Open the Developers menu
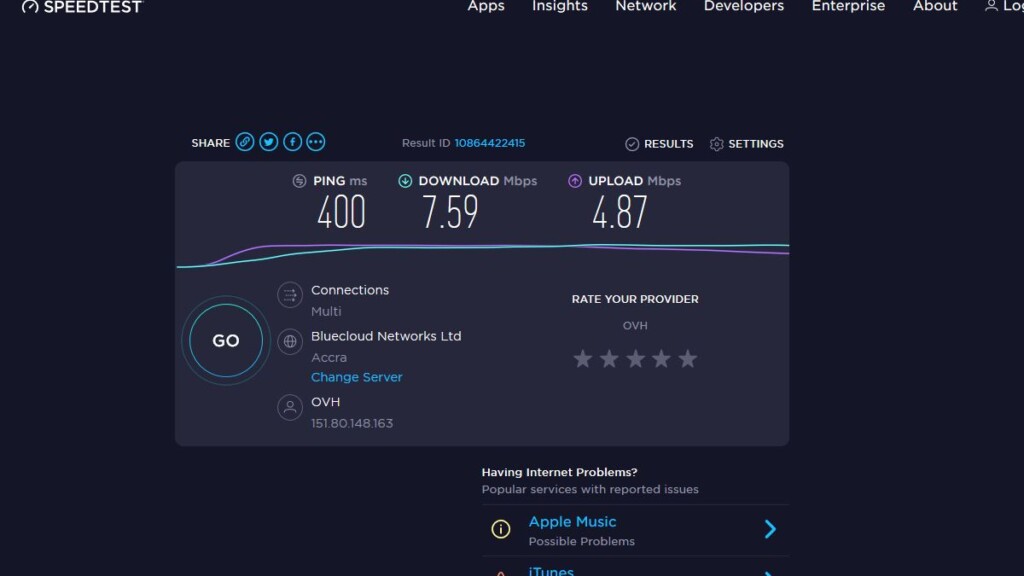Screen dimensions: 1024x576 pos(744,6)
